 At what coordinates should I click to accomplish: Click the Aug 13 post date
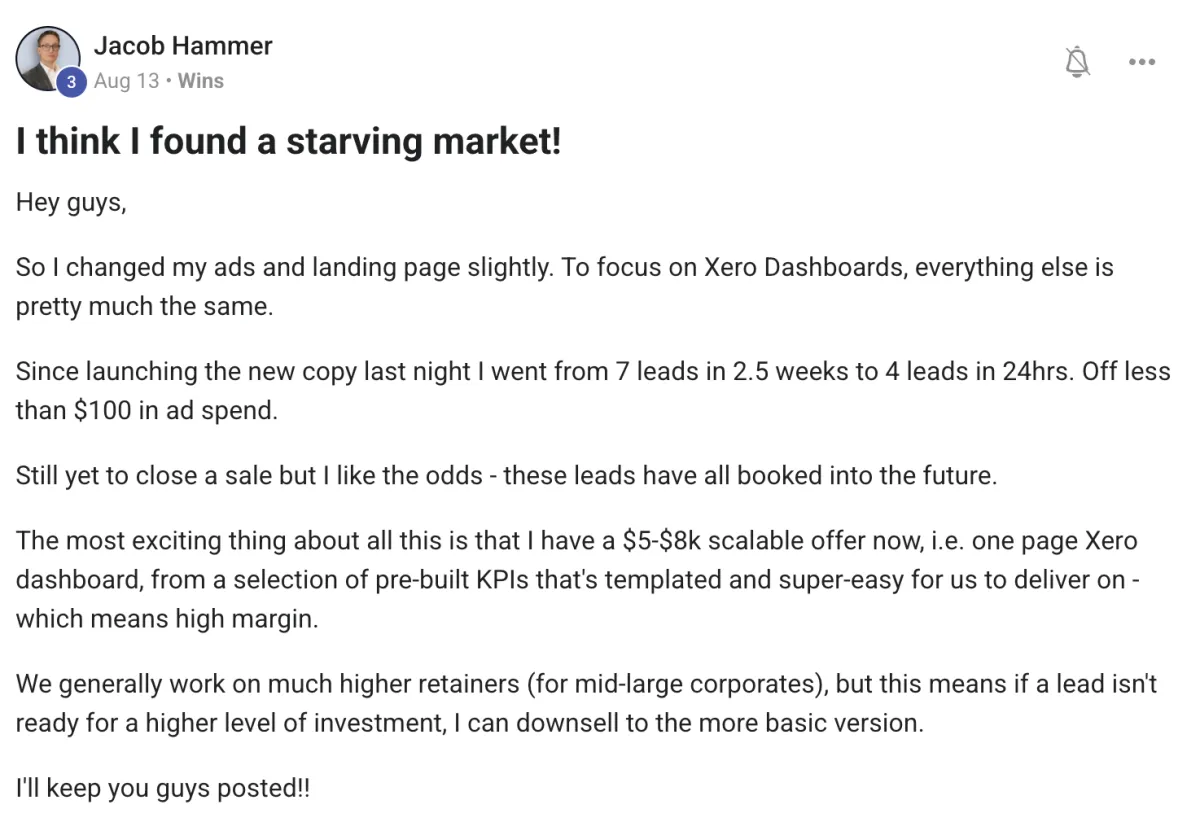coord(126,81)
